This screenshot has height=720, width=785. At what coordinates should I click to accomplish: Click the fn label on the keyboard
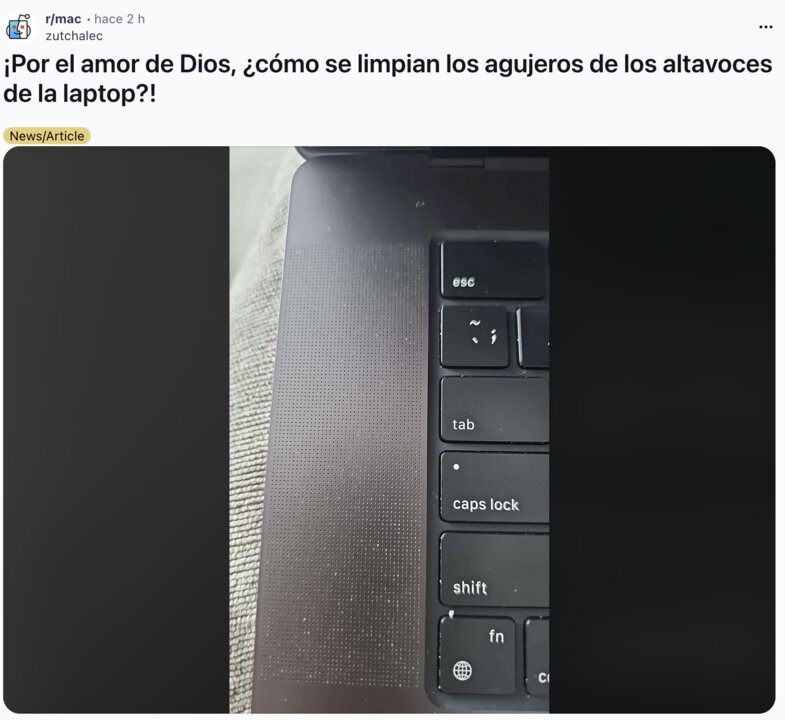tap(496, 636)
